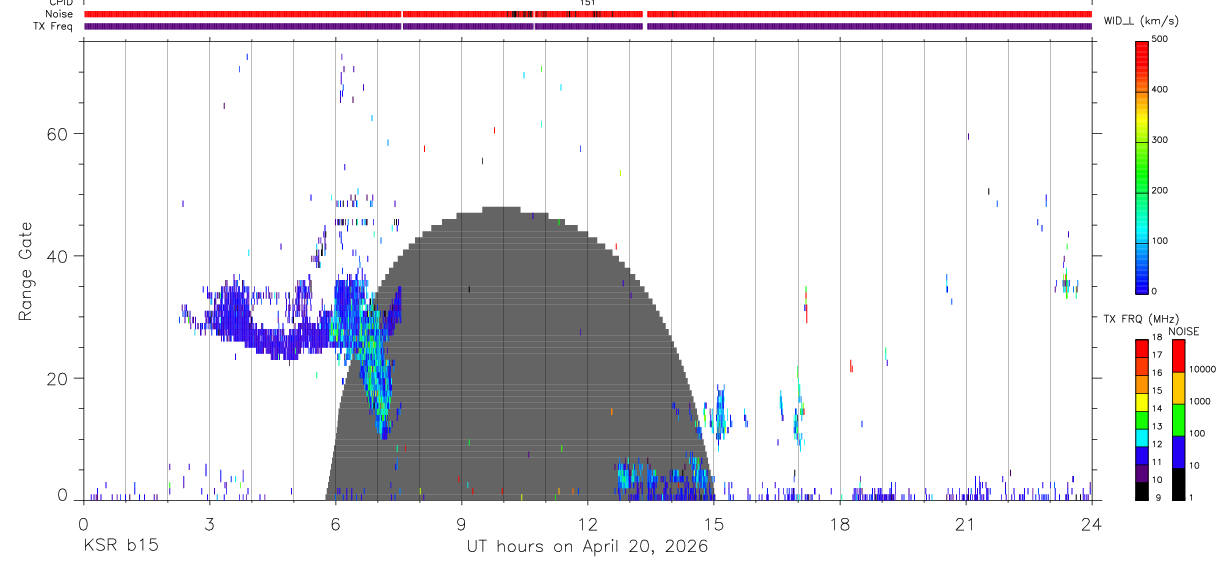Click the yellow segment of NOISE legend

point(1178,388)
